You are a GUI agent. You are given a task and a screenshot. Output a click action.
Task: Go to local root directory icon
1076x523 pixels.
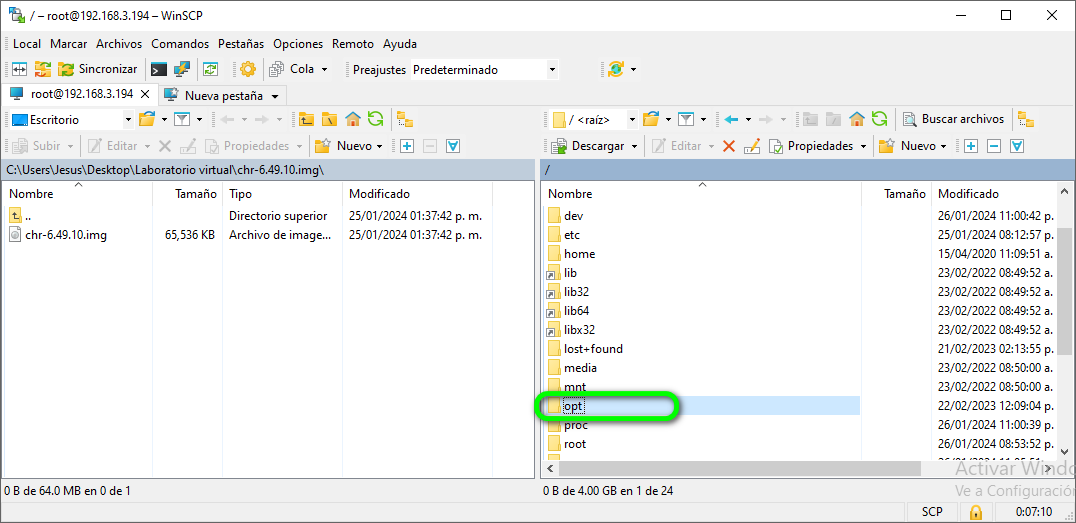[x=329, y=119]
